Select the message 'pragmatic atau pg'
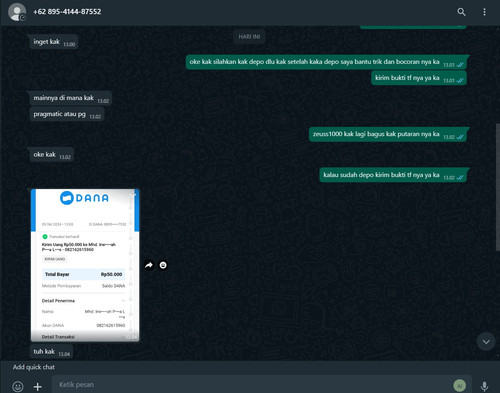This screenshot has height=393, width=500. (x=67, y=114)
